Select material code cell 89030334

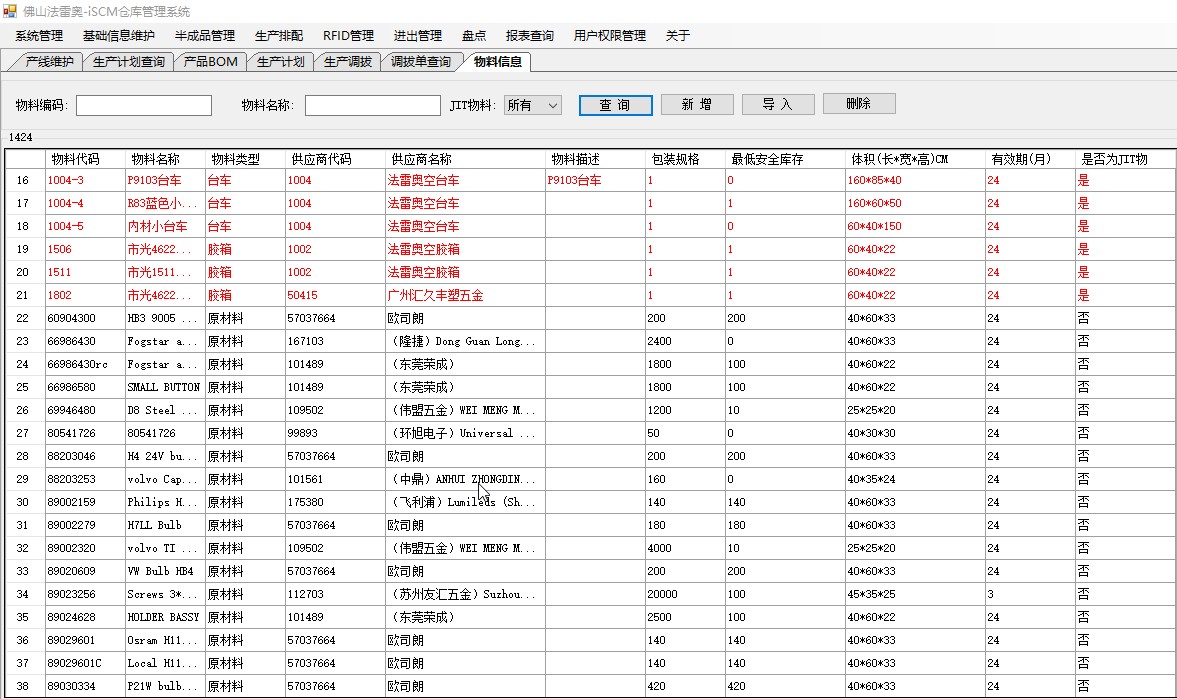pyautogui.click(x=86, y=686)
